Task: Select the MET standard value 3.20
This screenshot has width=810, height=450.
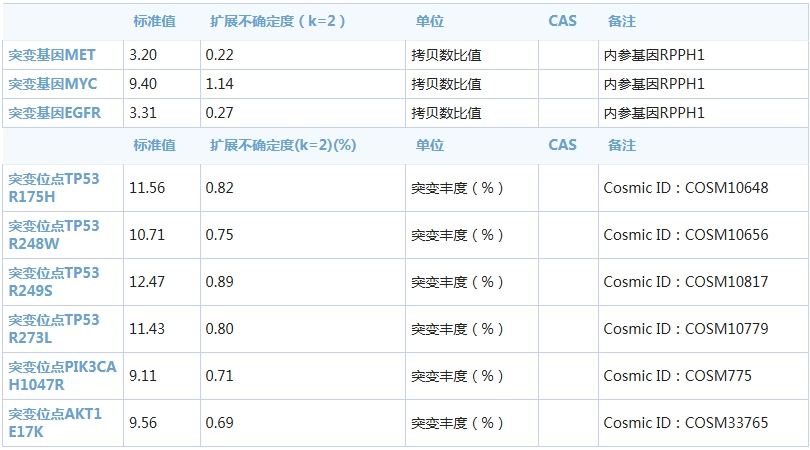Action: pos(143,55)
